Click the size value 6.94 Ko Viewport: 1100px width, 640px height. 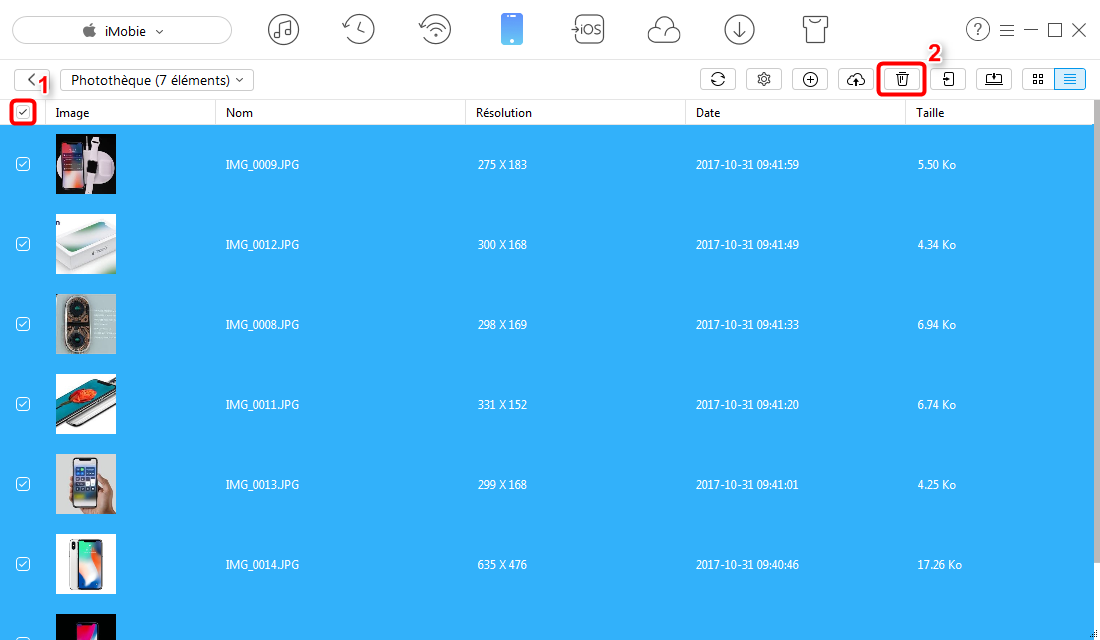coord(937,325)
